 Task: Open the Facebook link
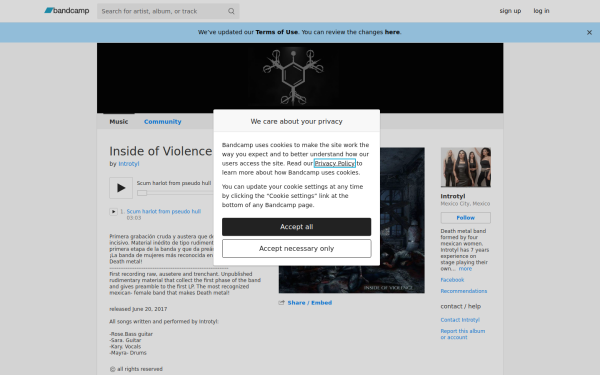click(452, 280)
